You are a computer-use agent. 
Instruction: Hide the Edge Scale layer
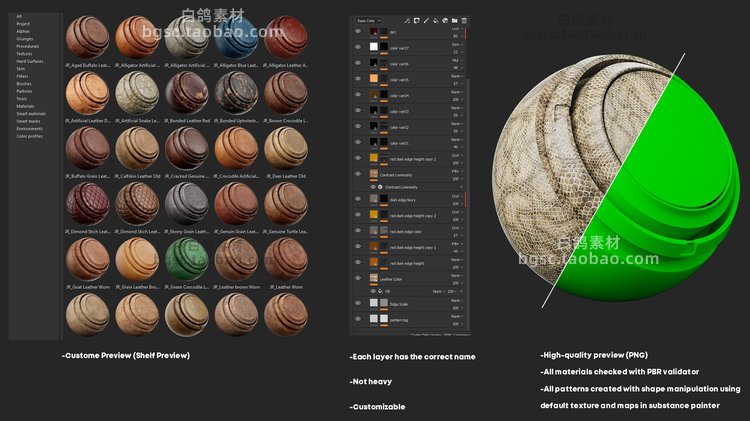[358, 303]
